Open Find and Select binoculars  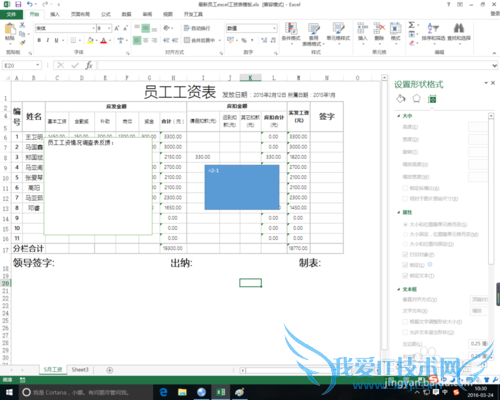click(x=459, y=32)
